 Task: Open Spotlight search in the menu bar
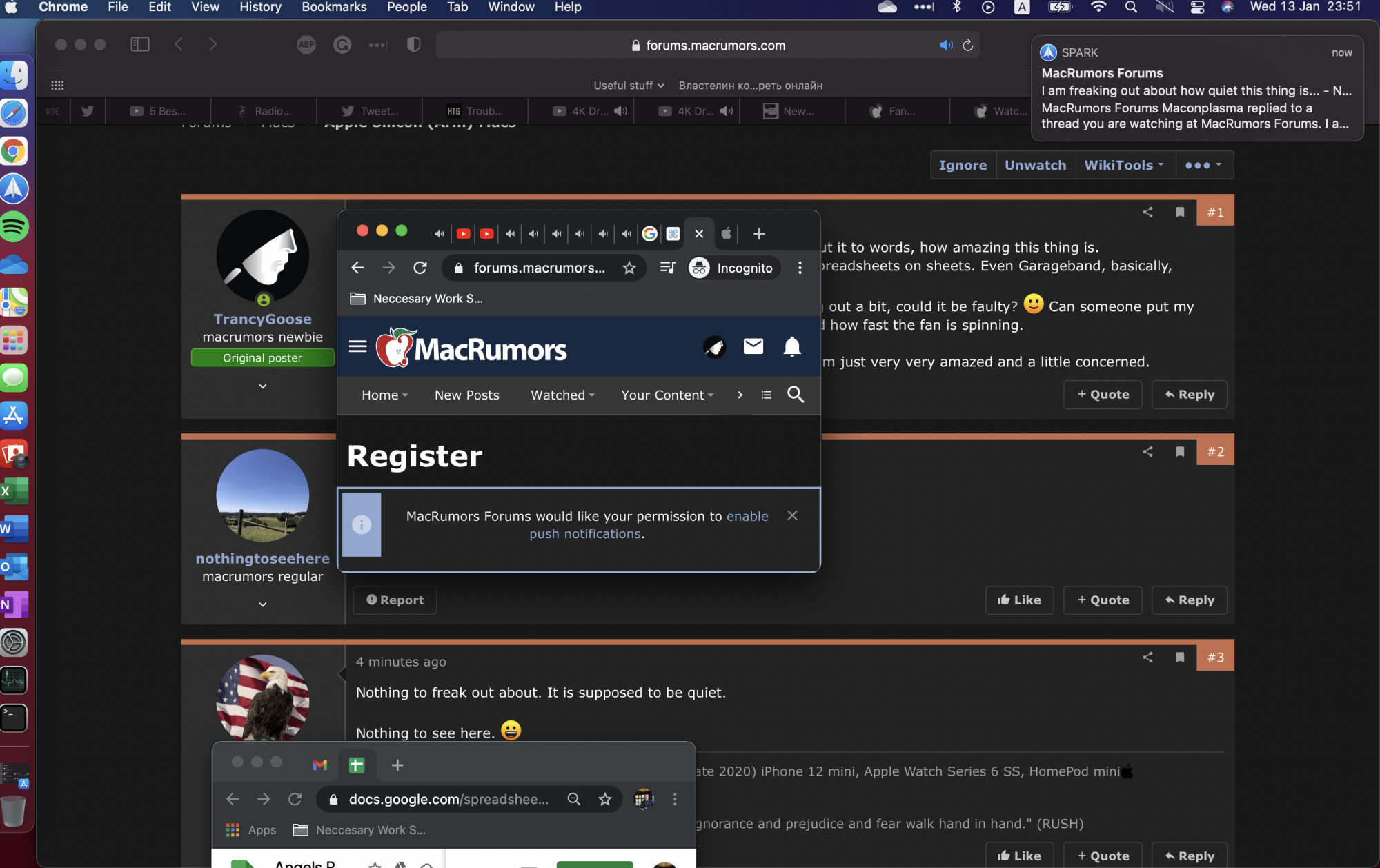[1131, 8]
